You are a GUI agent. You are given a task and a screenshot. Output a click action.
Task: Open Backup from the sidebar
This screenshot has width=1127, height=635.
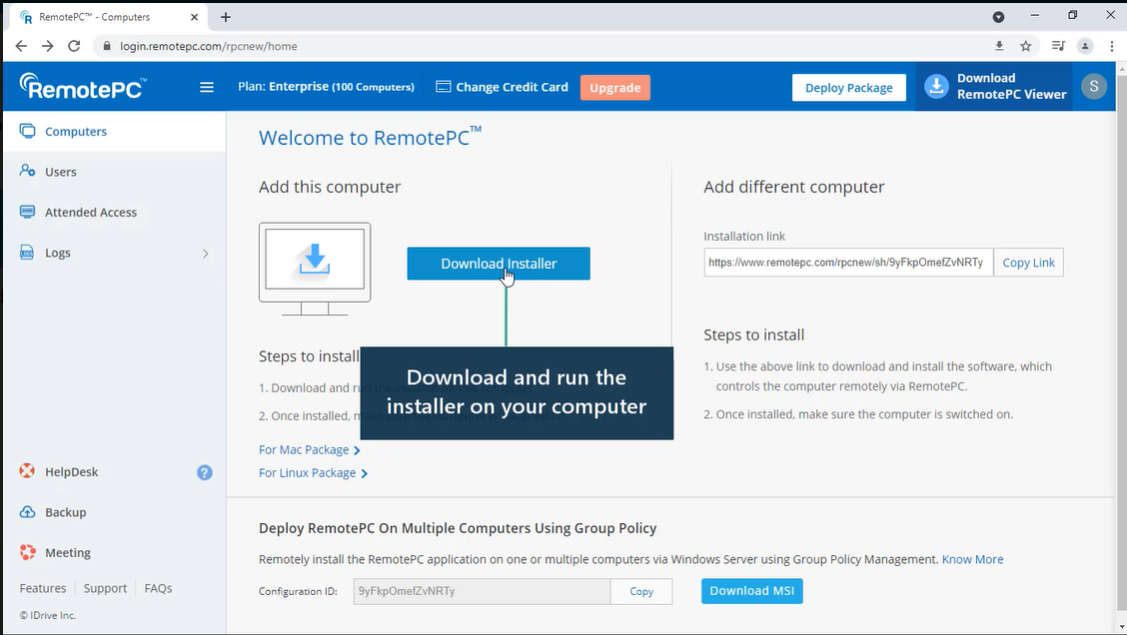click(x=65, y=512)
